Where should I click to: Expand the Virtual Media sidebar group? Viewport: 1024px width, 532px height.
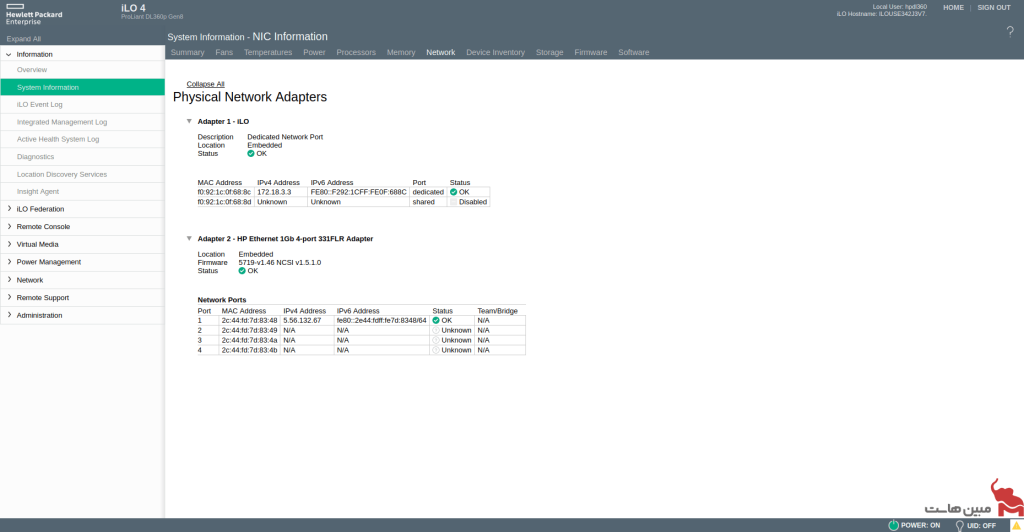(x=9, y=244)
